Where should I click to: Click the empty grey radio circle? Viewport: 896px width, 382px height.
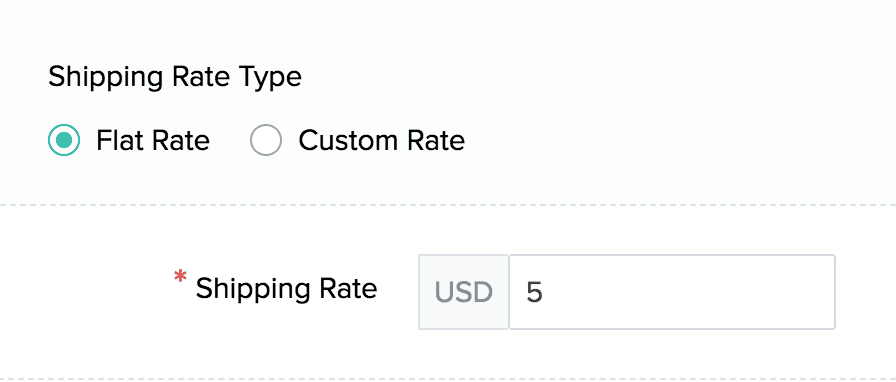(266, 140)
